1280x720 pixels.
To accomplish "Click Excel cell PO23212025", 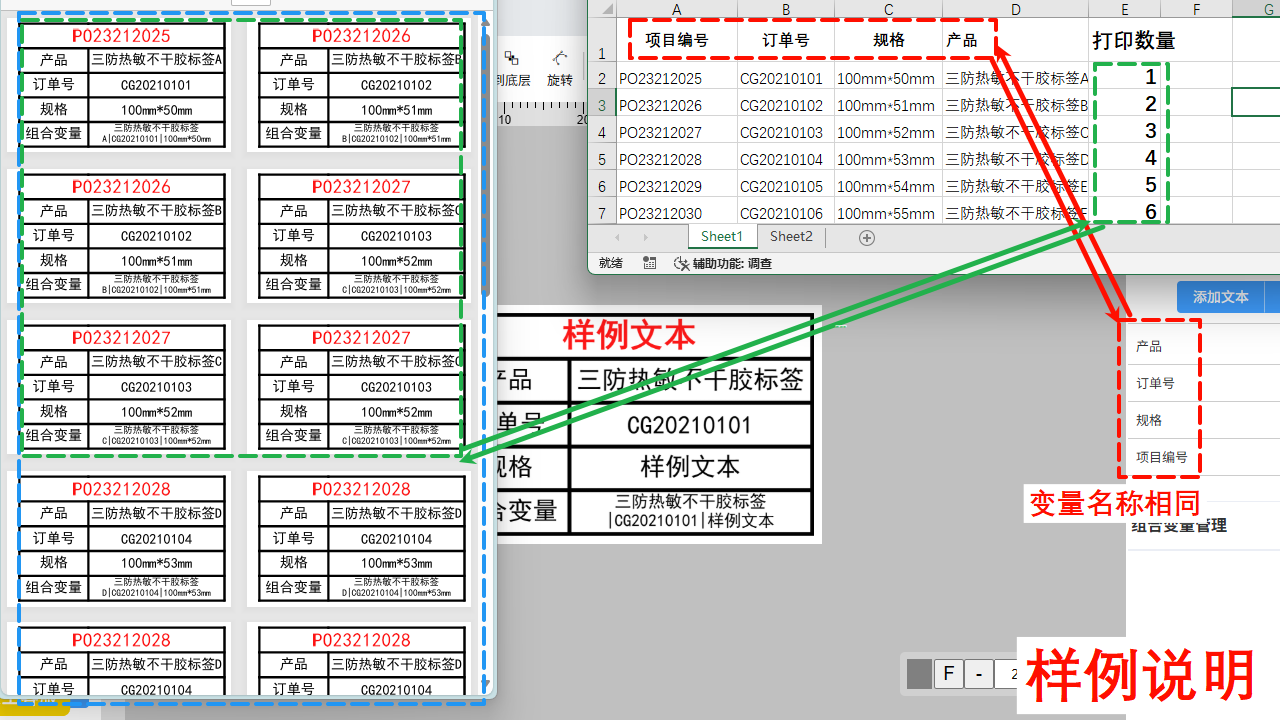I will [x=677, y=78].
